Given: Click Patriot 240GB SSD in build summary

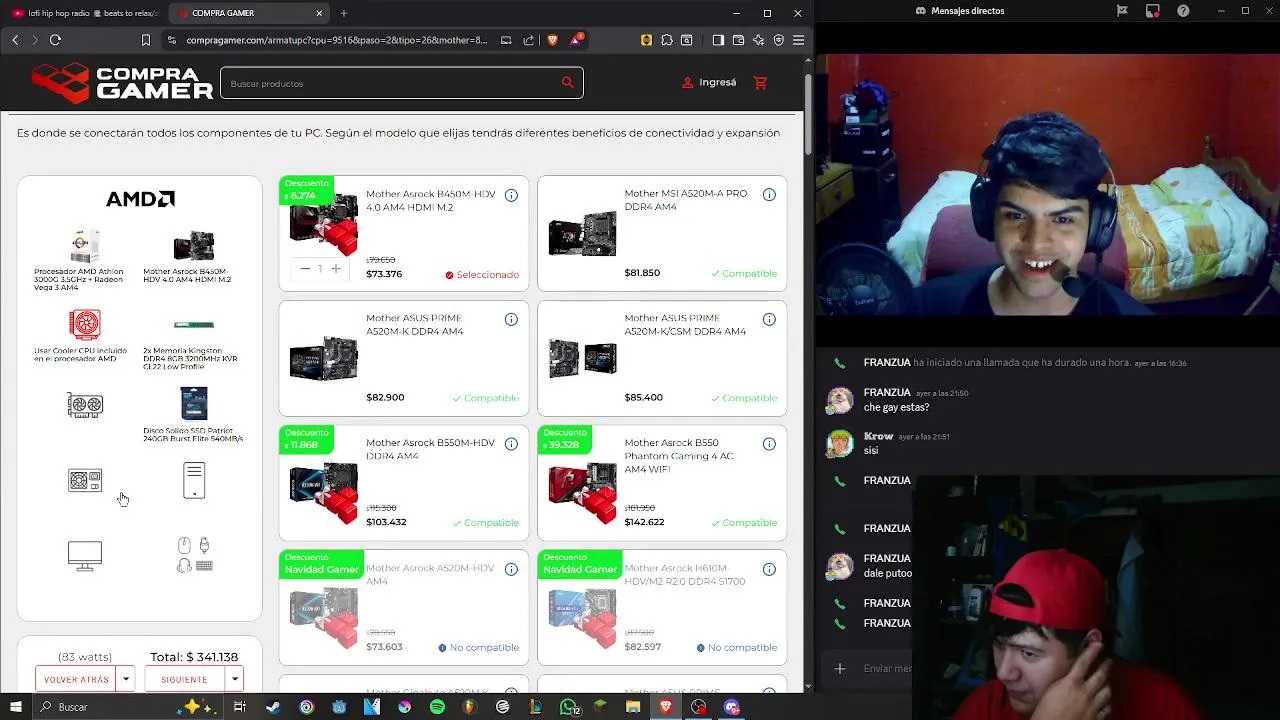Looking at the screenshot, I should click(x=194, y=415).
